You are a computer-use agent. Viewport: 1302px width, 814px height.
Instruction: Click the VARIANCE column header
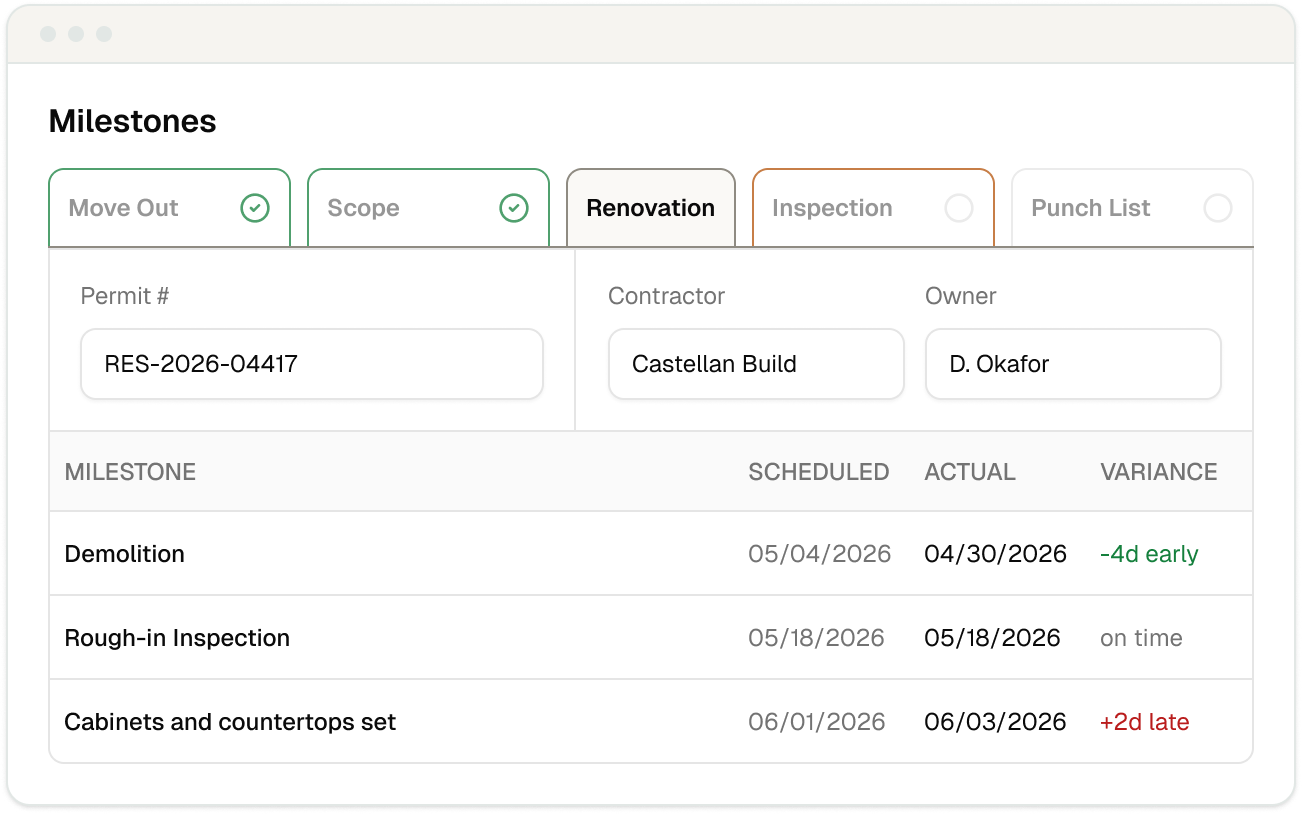click(x=1159, y=472)
